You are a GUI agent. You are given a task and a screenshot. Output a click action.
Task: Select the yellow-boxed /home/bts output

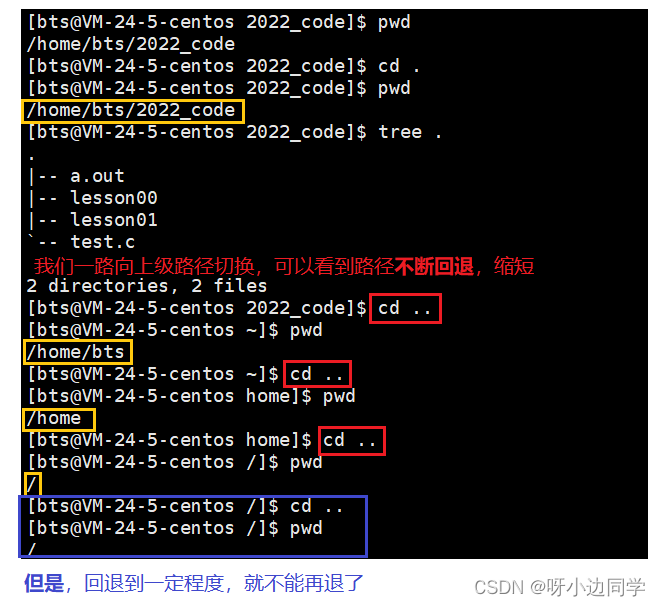pyautogui.click(x=77, y=352)
